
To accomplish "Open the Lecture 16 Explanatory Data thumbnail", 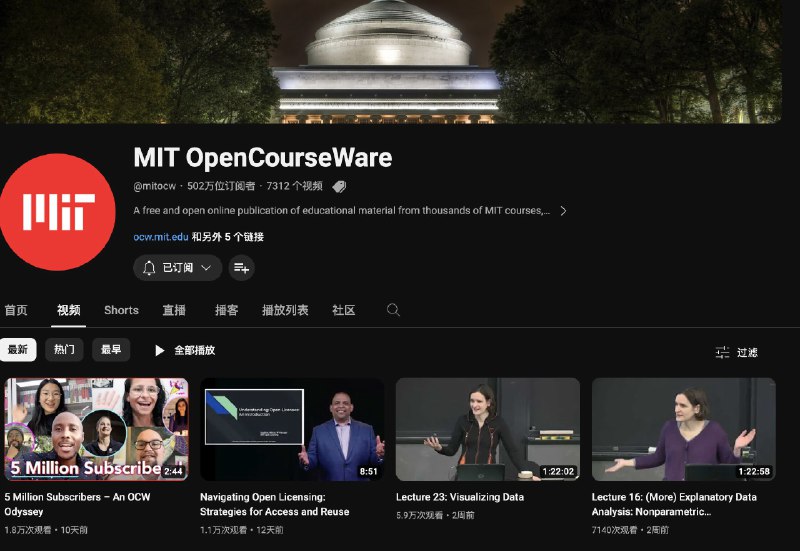I will [x=684, y=430].
